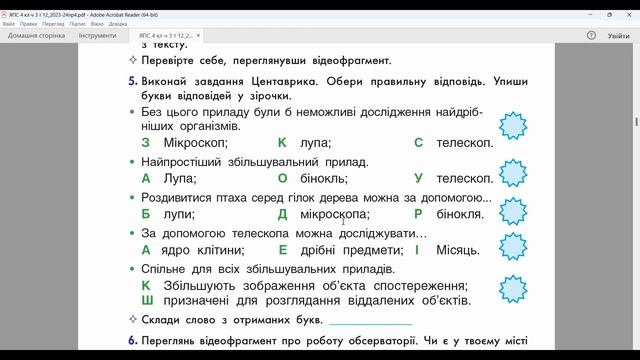Screen dimensions: 640x360
Task: Switch to the Інструменти tab
Action: point(98,36)
